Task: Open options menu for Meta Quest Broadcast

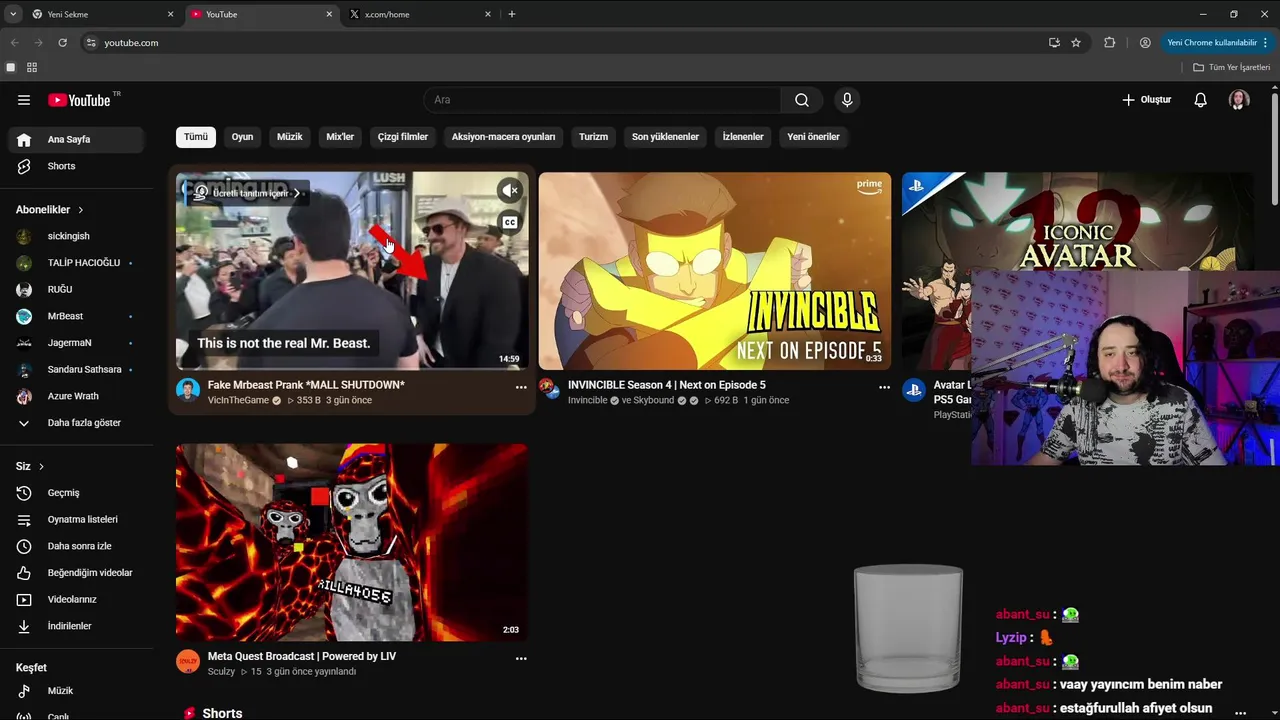Action: 521,659
